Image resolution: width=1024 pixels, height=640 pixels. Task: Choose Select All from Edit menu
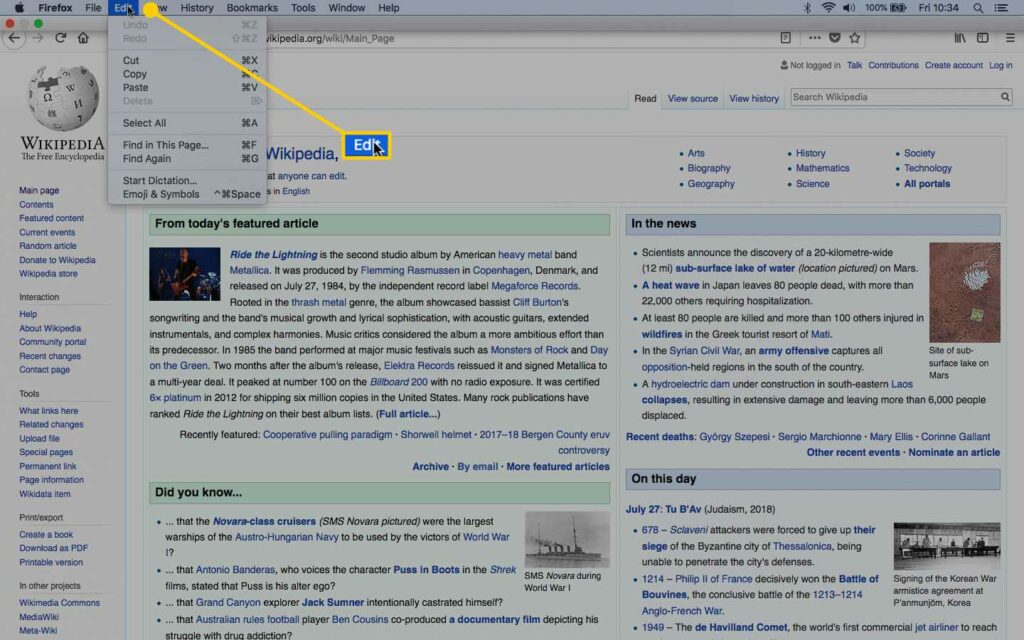pos(145,123)
